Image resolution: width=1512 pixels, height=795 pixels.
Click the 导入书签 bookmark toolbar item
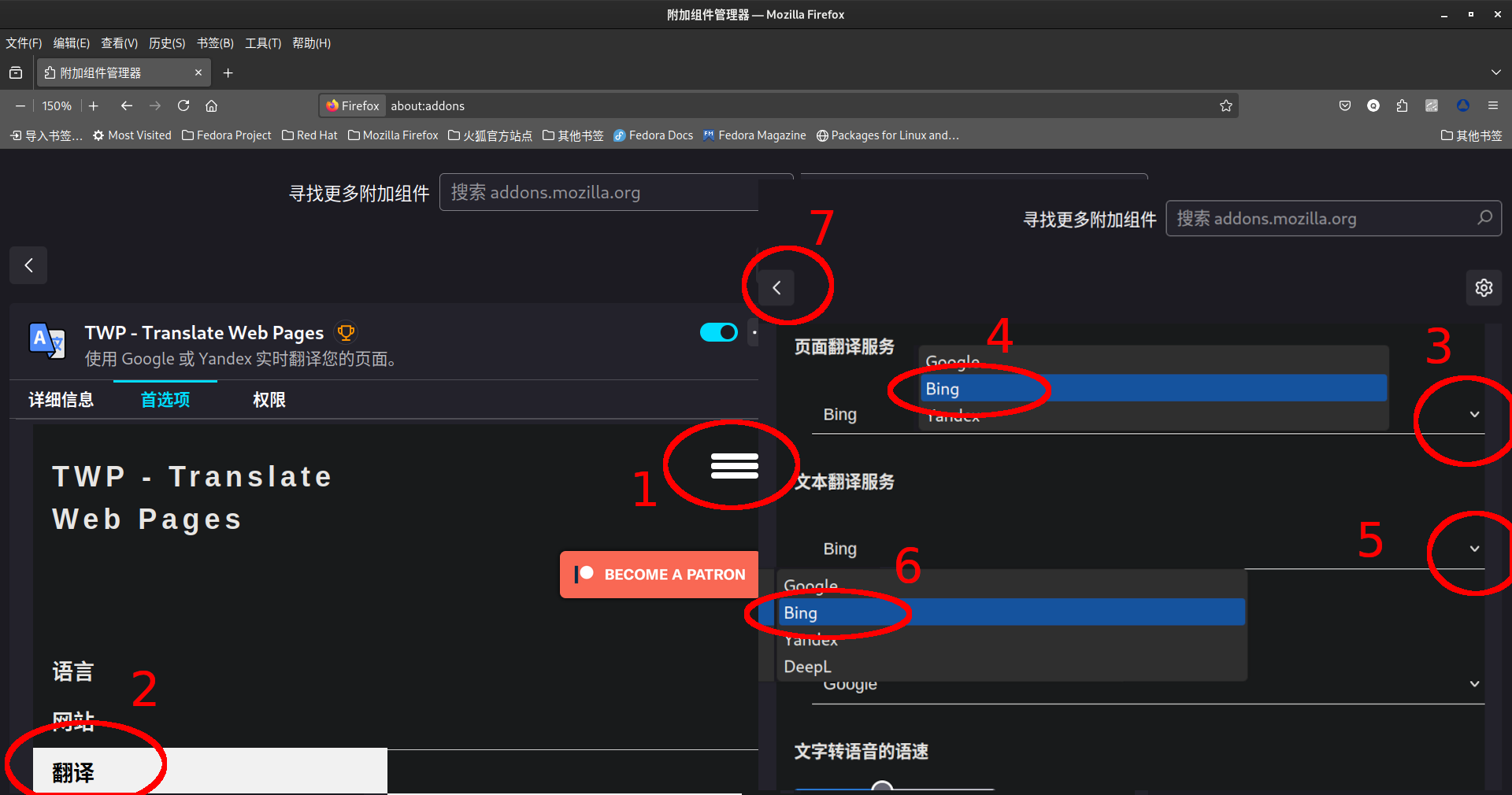(46, 135)
